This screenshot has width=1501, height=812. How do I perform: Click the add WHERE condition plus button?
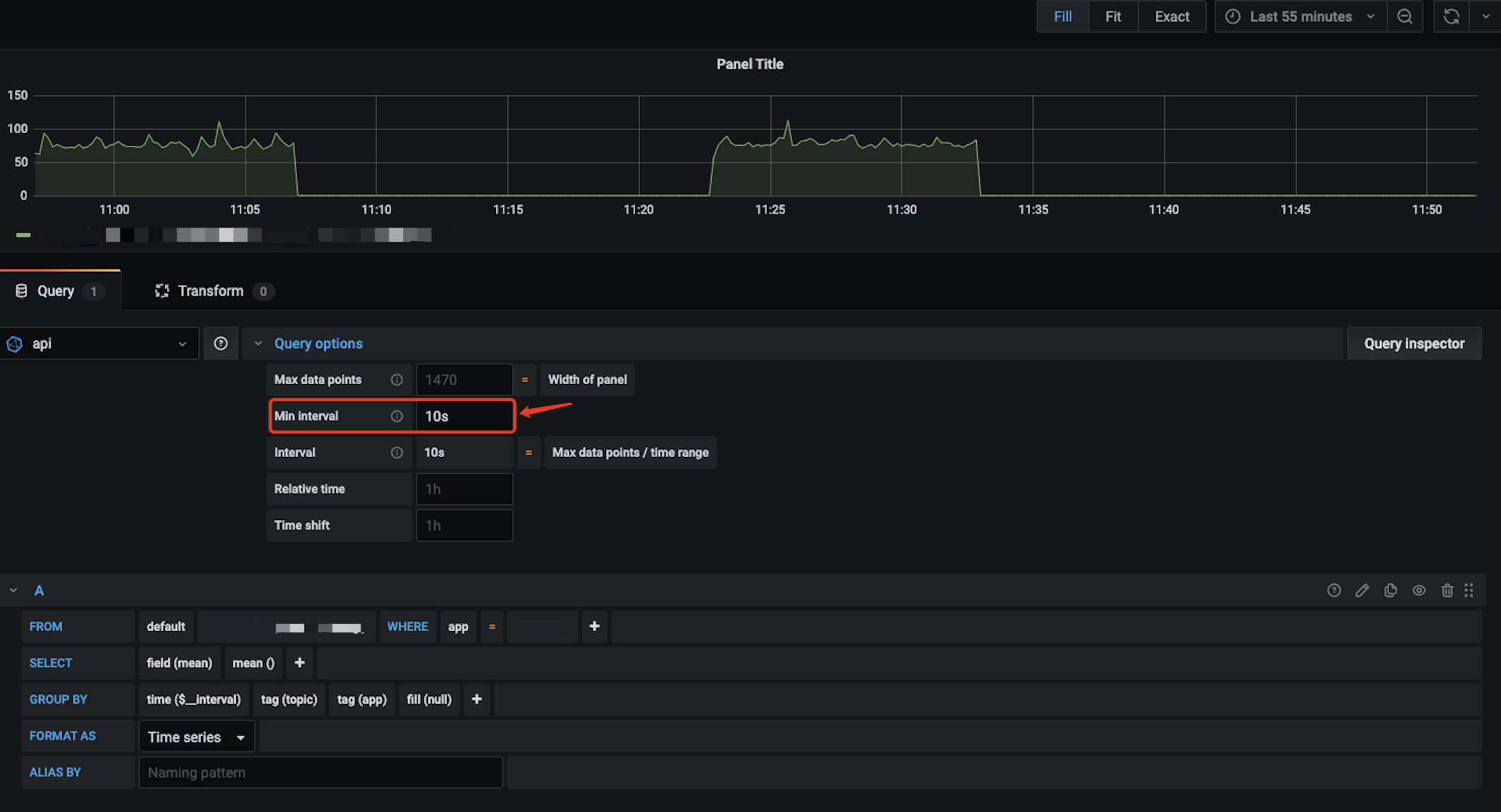pyautogui.click(x=594, y=626)
